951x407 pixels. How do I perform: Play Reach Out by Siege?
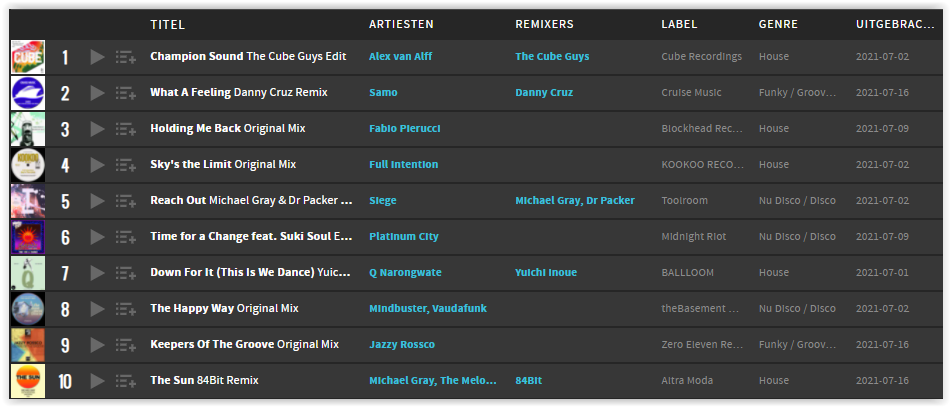click(97, 201)
